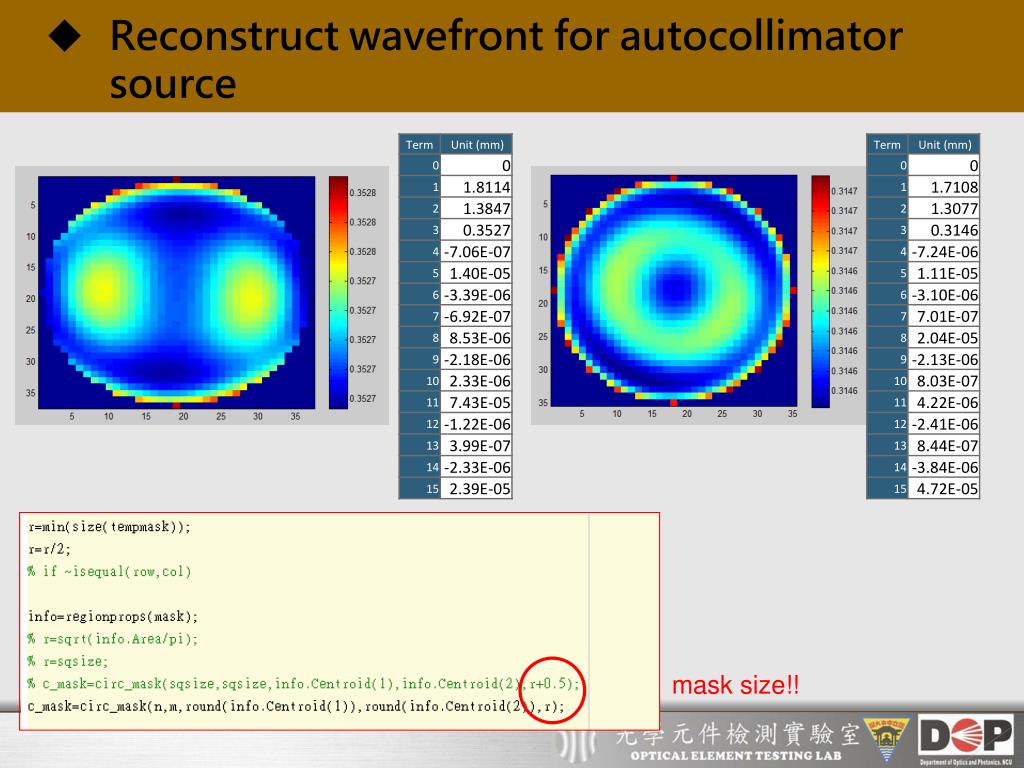
Task: Select the cell with value -2.41E-06
Action: (x=944, y=424)
